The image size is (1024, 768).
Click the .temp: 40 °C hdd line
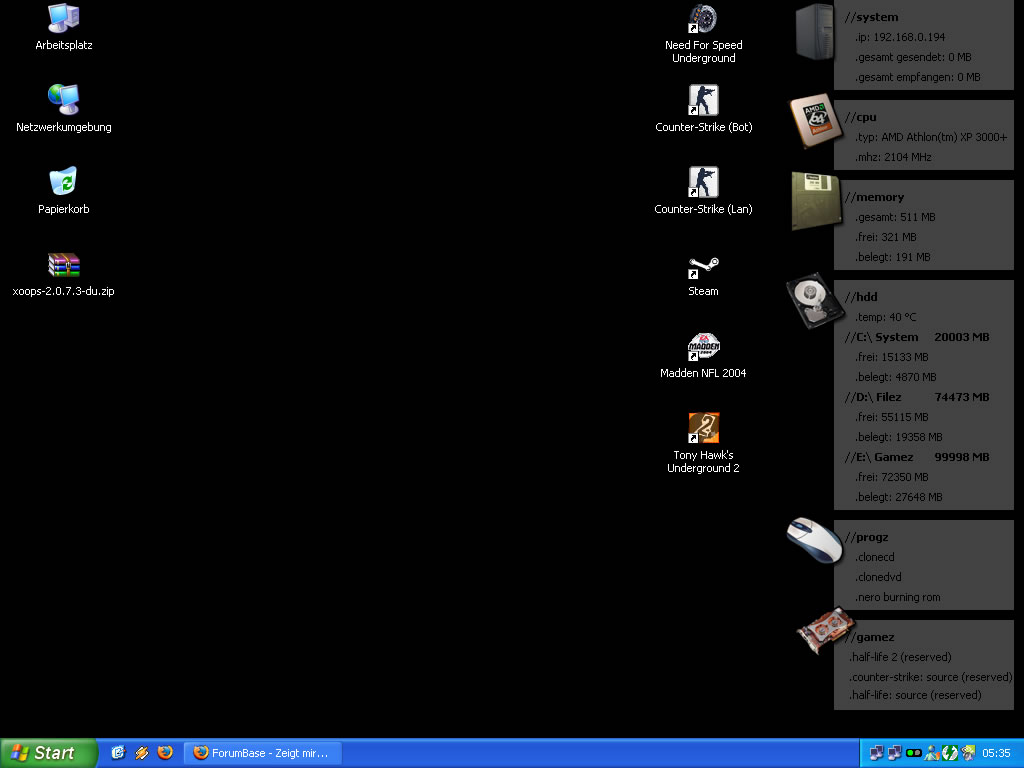tap(886, 317)
